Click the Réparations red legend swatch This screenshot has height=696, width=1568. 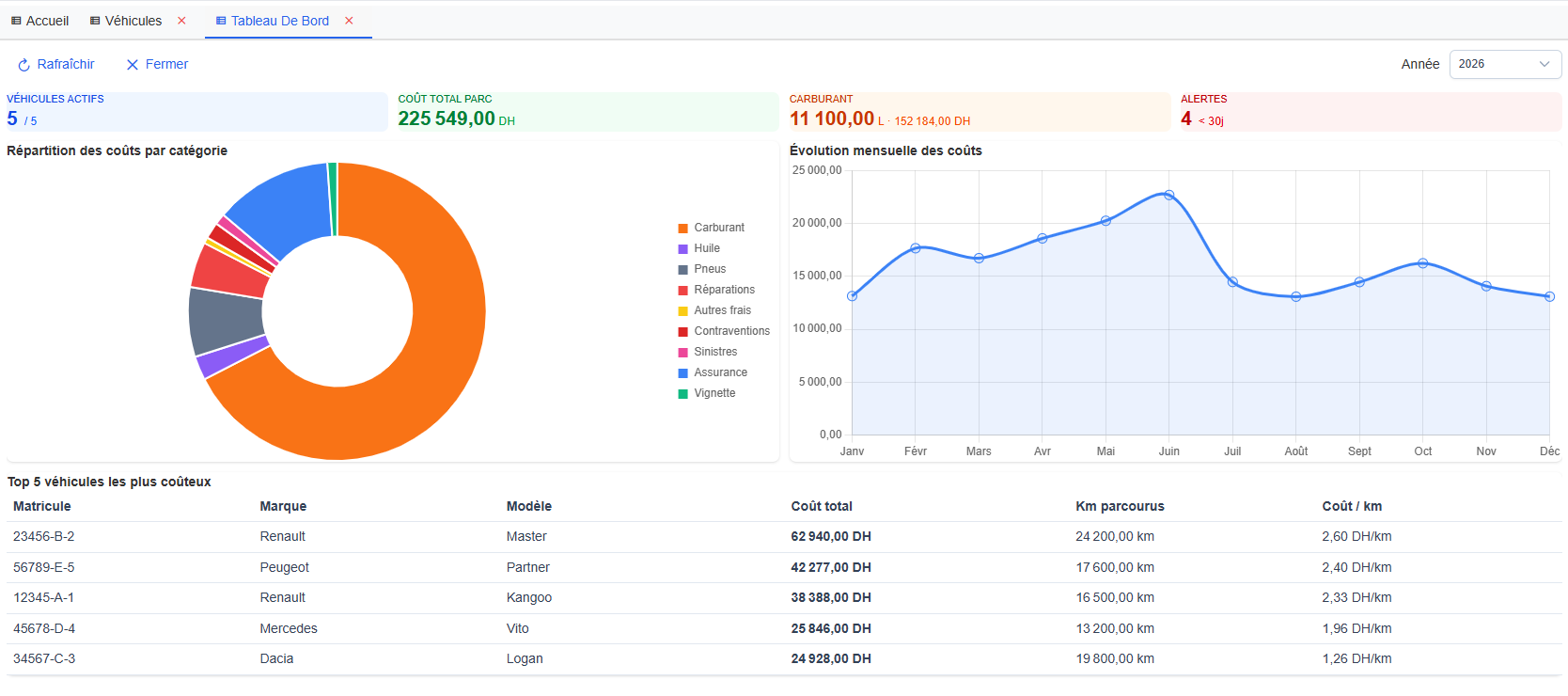coord(683,290)
